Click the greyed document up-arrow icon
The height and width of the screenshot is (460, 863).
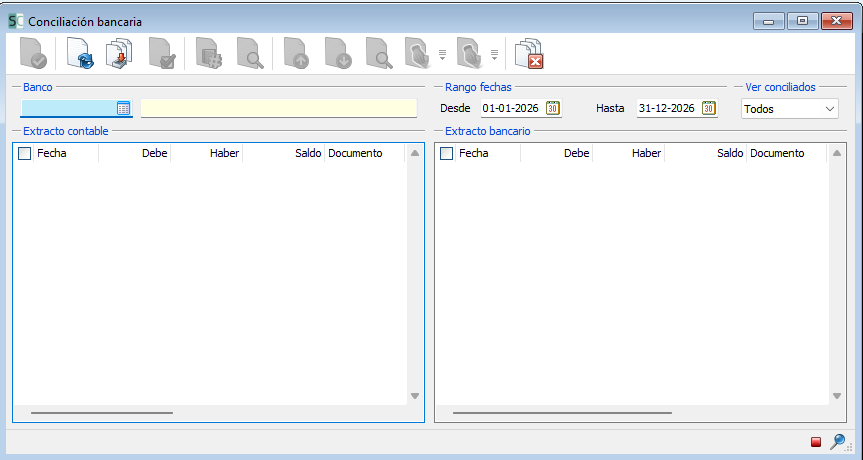tap(297, 53)
